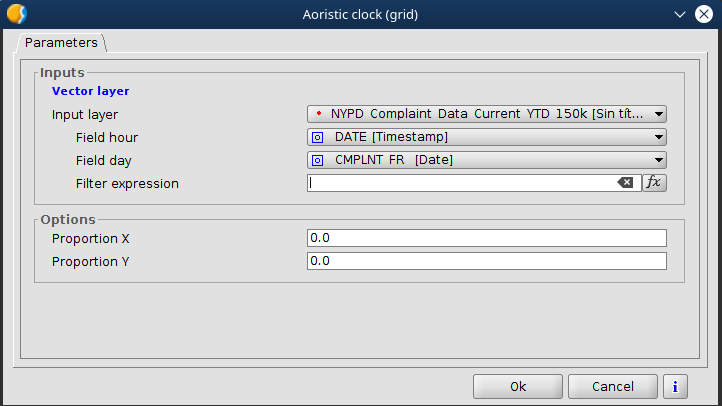Clear the Filter expression field
The height and width of the screenshot is (406, 722).
[x=625, y=183]
